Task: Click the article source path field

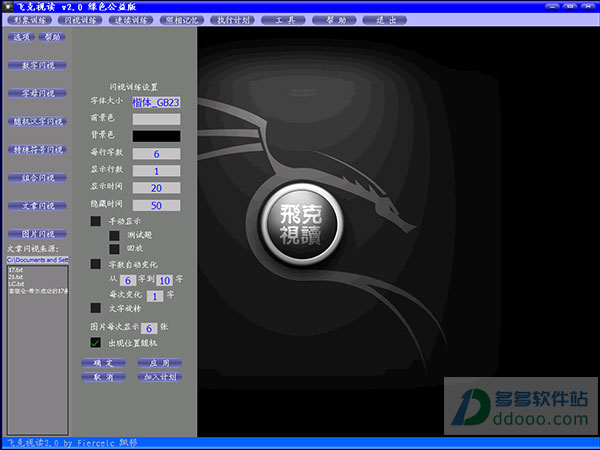Action: coord(38,260)
